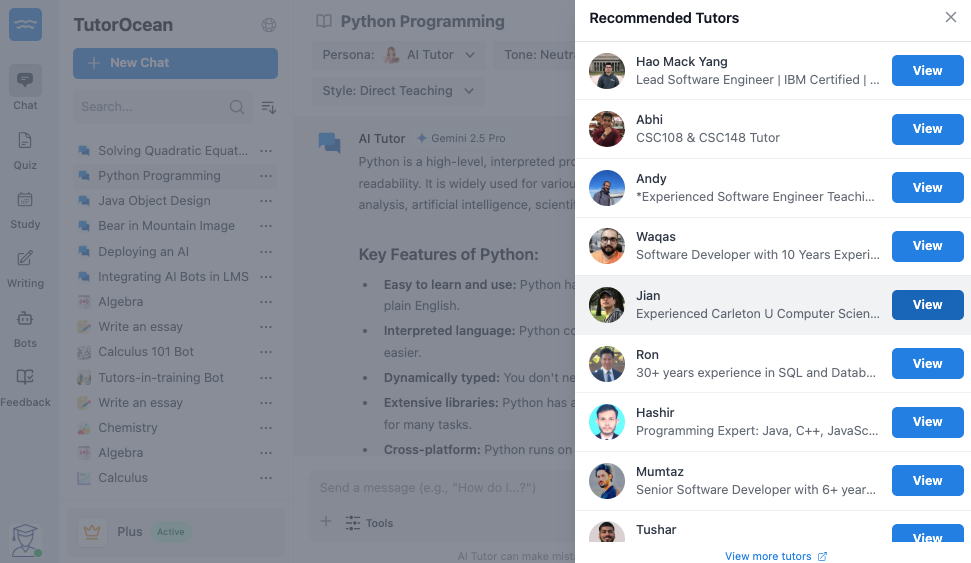Click the chat search input field
Image resolution: width=971 pixels, height=563 pixels.
coord(150,107)
